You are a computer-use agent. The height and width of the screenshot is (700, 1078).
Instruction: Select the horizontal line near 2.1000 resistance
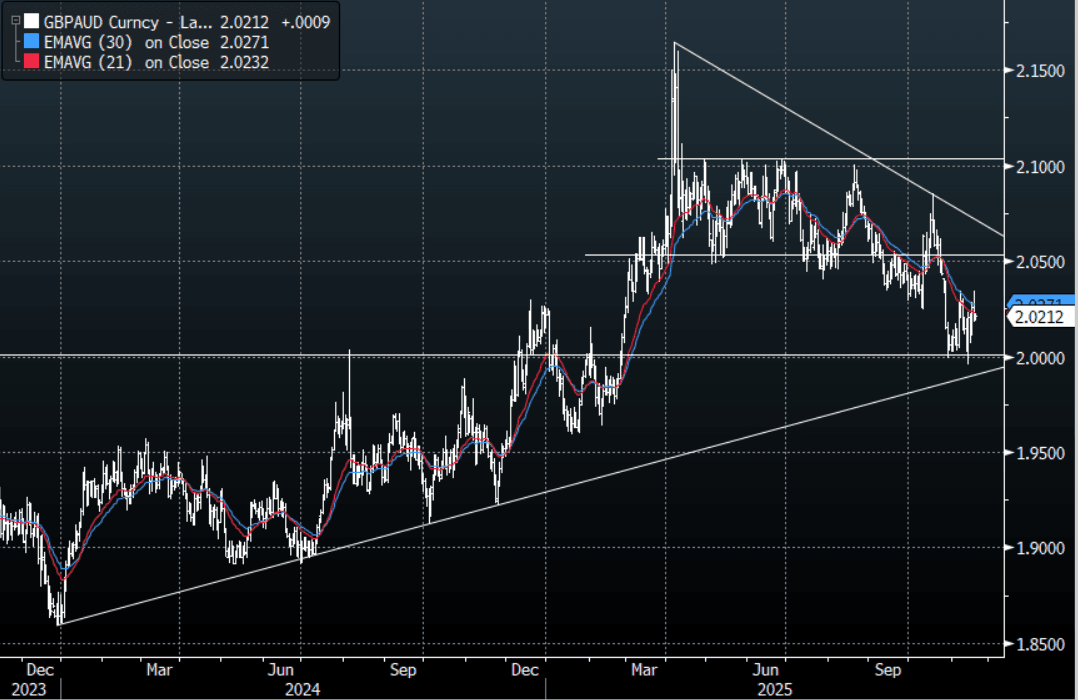pyautogui.click(x=900, y=159)
